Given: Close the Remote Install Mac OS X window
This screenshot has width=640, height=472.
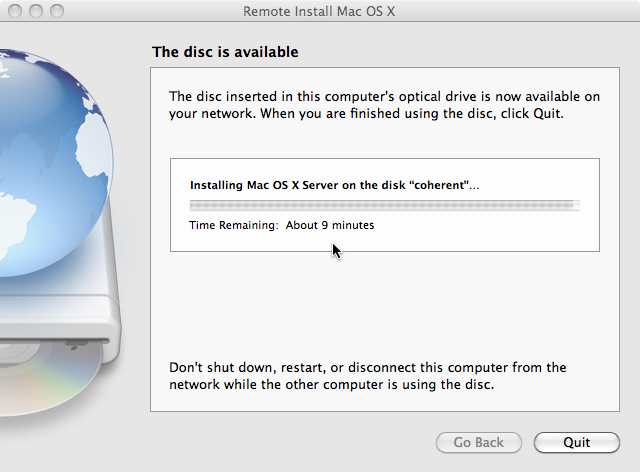Looking at the screenshot, I should click(15, 11).
